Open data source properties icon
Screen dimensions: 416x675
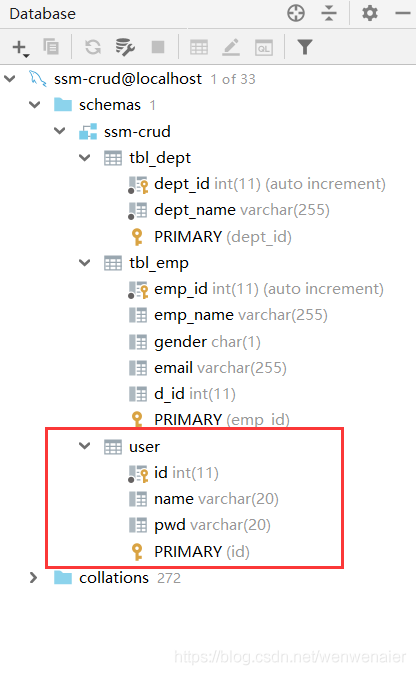[125, 47]
